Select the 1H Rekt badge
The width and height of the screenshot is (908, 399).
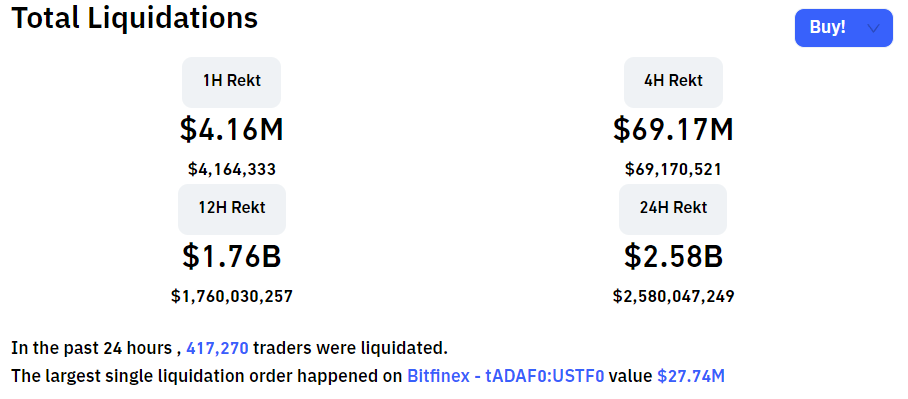[232, 82]
